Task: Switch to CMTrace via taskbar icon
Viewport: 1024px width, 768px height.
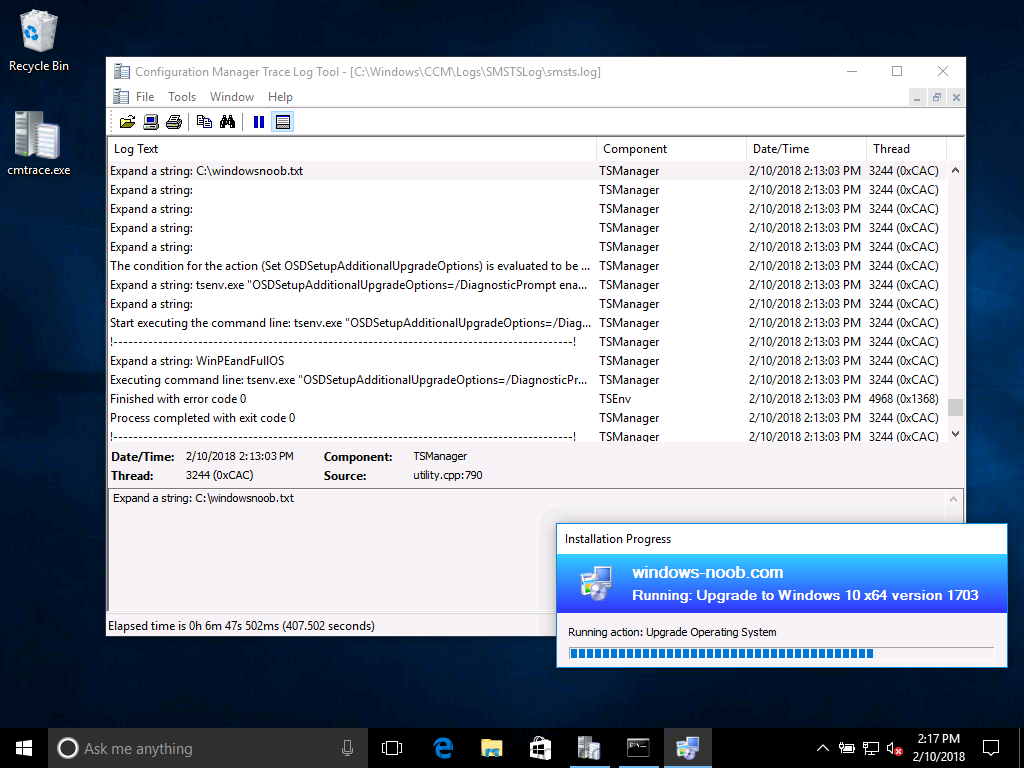Action: (589, 748)
